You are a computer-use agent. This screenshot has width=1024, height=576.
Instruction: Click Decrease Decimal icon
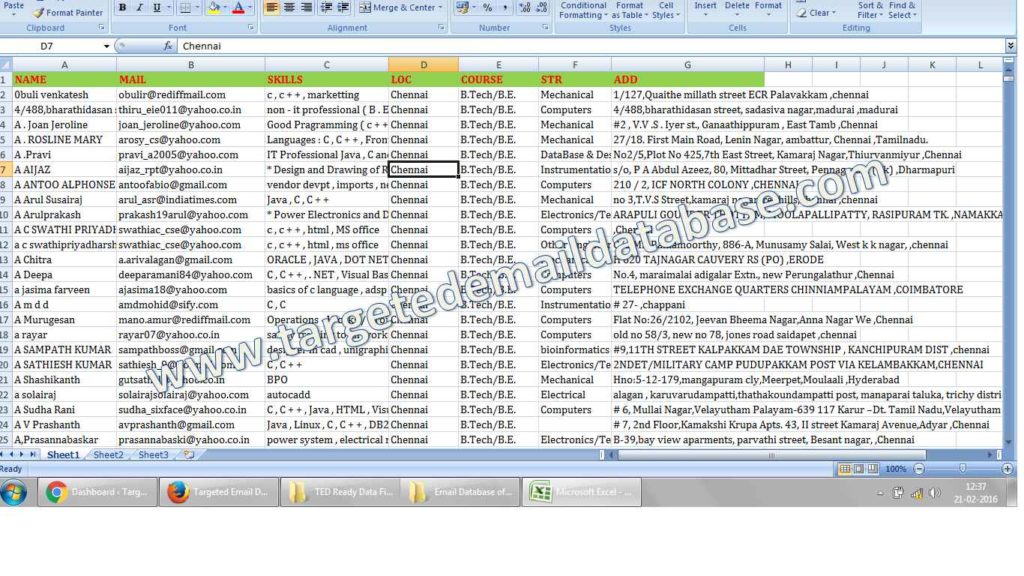coord(541,8)
